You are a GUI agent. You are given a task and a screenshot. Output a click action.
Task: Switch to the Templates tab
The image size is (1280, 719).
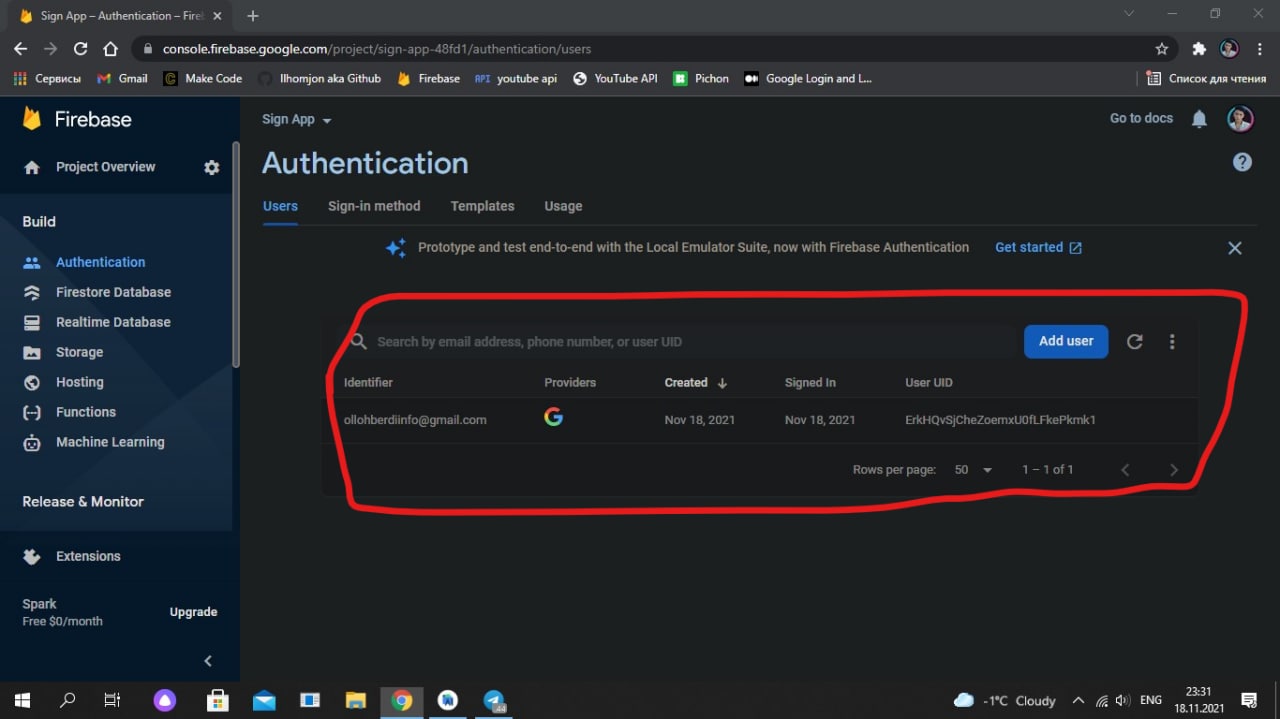482,206
